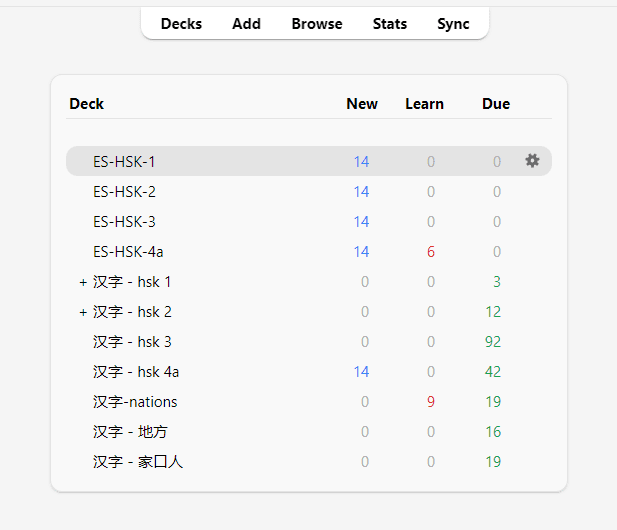Screen dimensions: 617x530
Task: Select the ES-HSK-1 deck
Action: tap(124, 161)
